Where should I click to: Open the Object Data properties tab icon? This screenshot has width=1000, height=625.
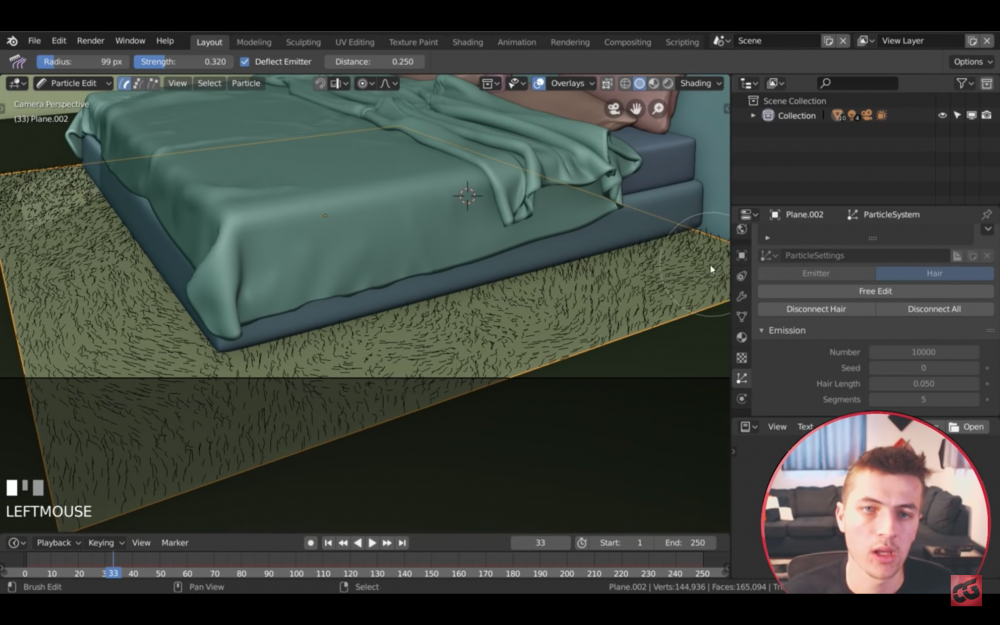(x=742, y=317)
